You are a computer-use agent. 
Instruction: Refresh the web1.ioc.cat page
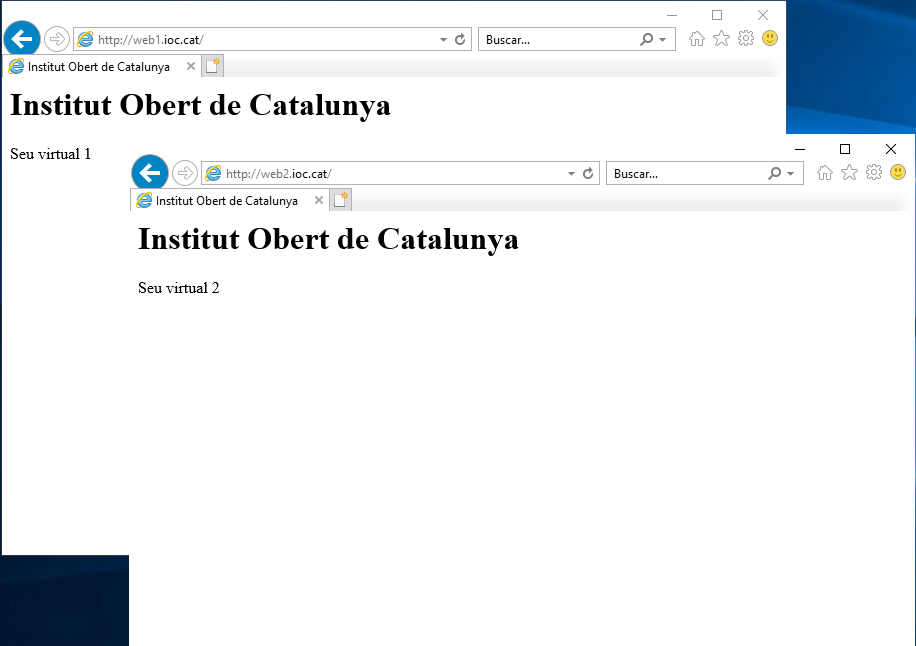[460, 40]
